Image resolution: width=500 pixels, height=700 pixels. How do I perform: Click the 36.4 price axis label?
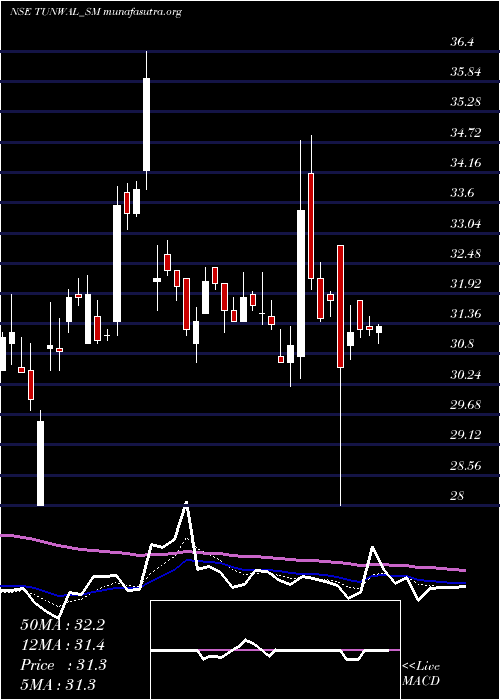463,42
